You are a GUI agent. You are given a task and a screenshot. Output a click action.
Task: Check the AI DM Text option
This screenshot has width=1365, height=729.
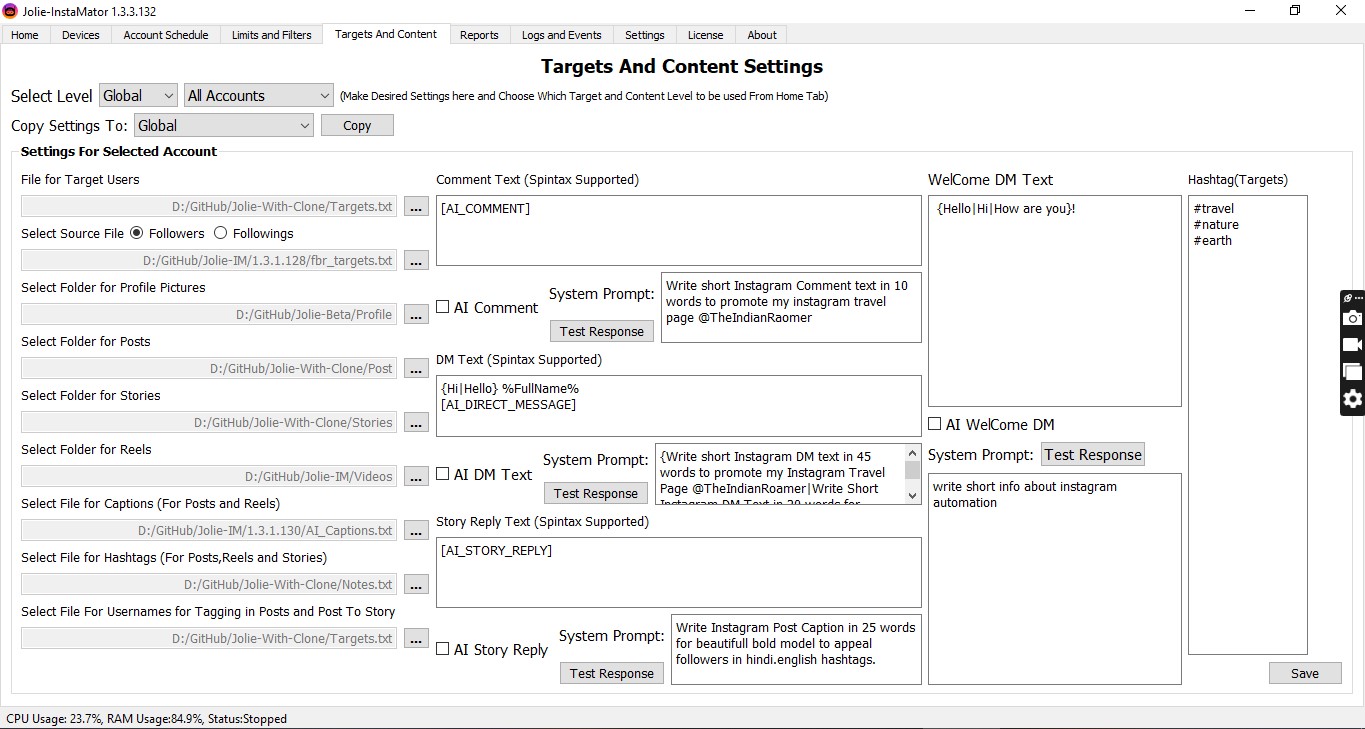point(443,473)
